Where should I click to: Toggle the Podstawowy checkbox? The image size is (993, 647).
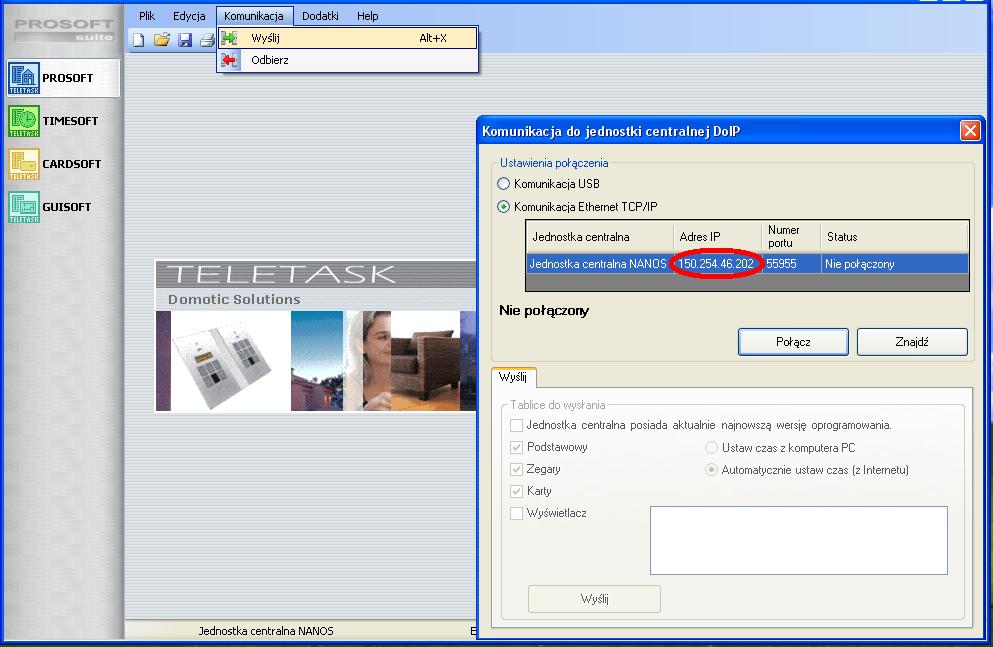pyautogui.click(x=516, y=447)
